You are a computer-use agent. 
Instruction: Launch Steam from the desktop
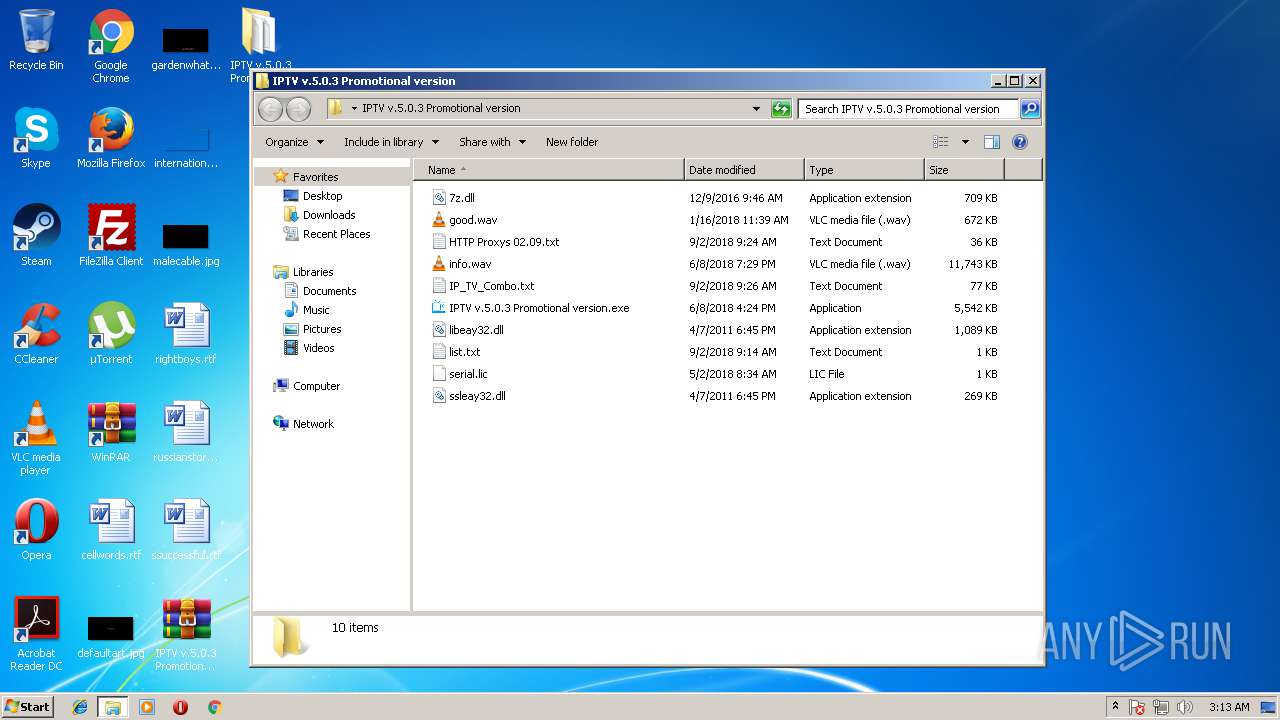pos(36,236)
